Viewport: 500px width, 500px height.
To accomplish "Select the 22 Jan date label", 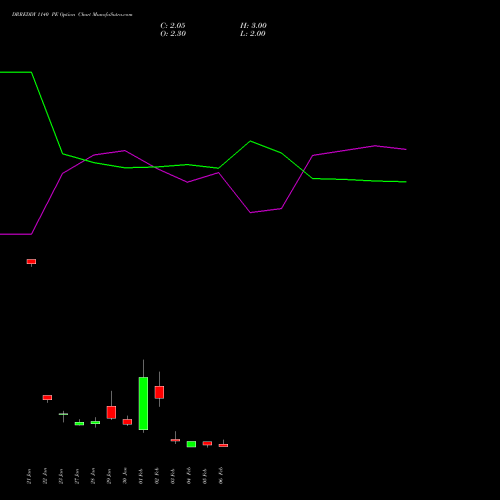I will click(x=45, y=476).
